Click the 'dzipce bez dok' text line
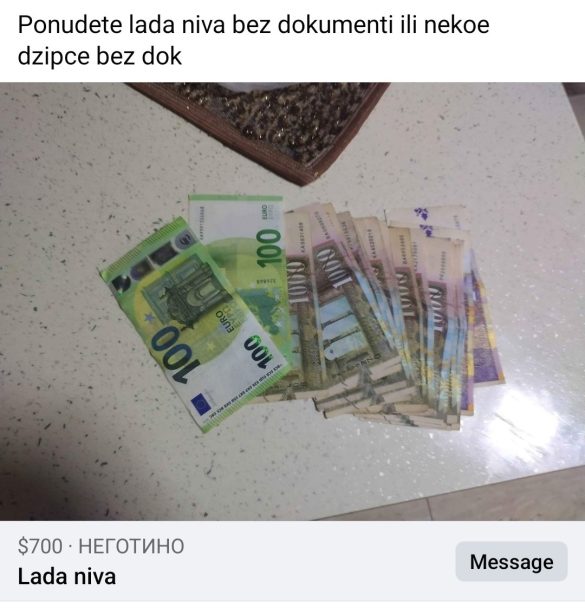 100,56
